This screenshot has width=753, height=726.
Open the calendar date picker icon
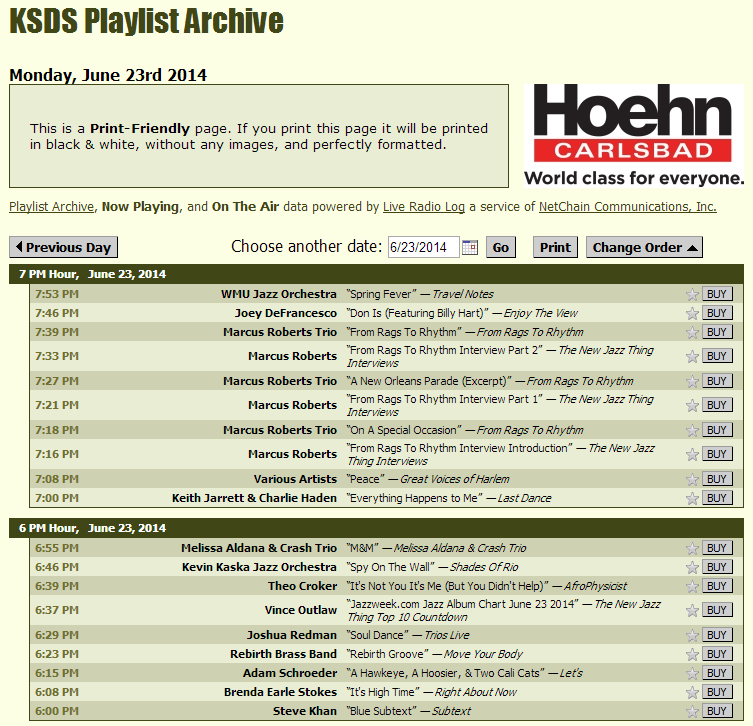click(470, 247)
